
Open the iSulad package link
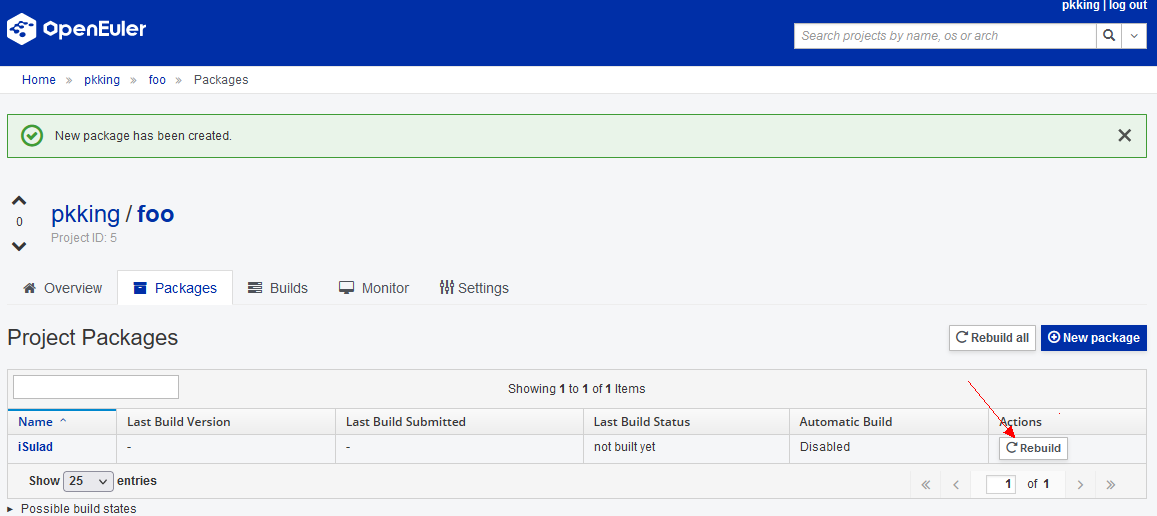click(x=35, y=447)
